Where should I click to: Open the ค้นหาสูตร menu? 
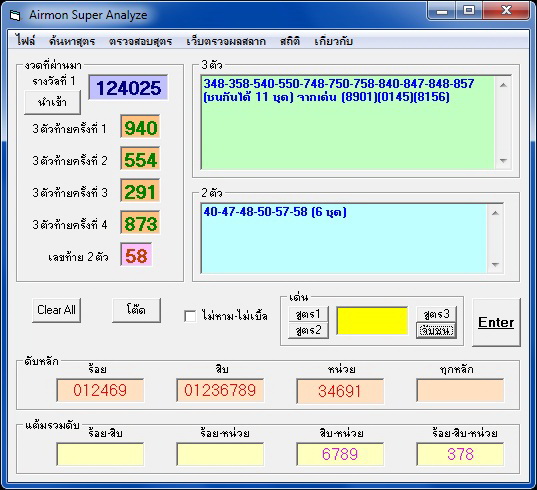pos(72,41)
